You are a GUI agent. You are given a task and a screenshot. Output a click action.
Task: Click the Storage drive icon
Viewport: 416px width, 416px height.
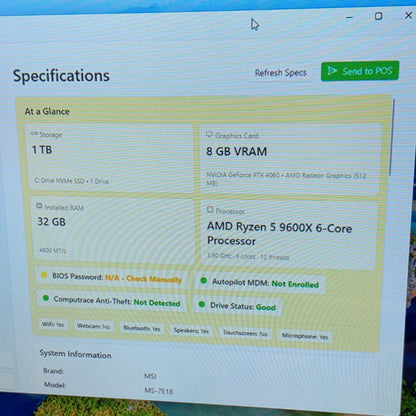[34, 134]
